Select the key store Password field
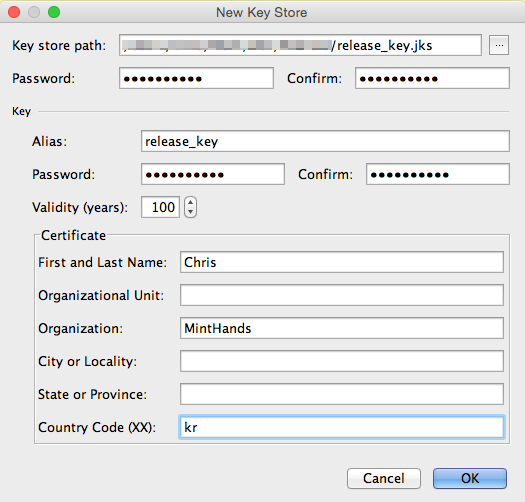The height and width of the screenshot is (502, 525). click(x=196, y=78)
